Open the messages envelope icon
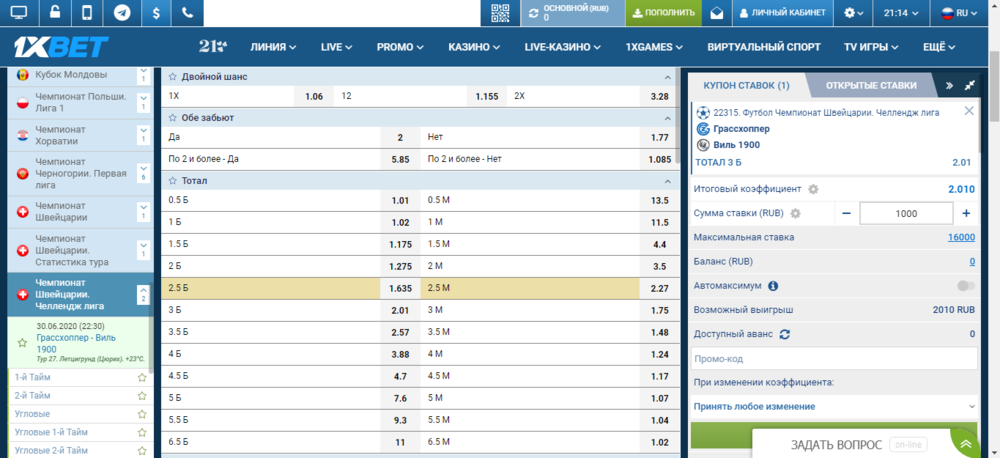The width and height of the screenshot is (1000, 458). (717, 13)
